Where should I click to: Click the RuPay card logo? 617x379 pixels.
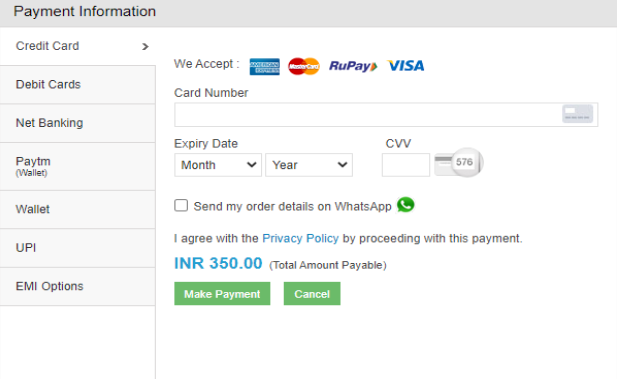click(x=353, y=66)
